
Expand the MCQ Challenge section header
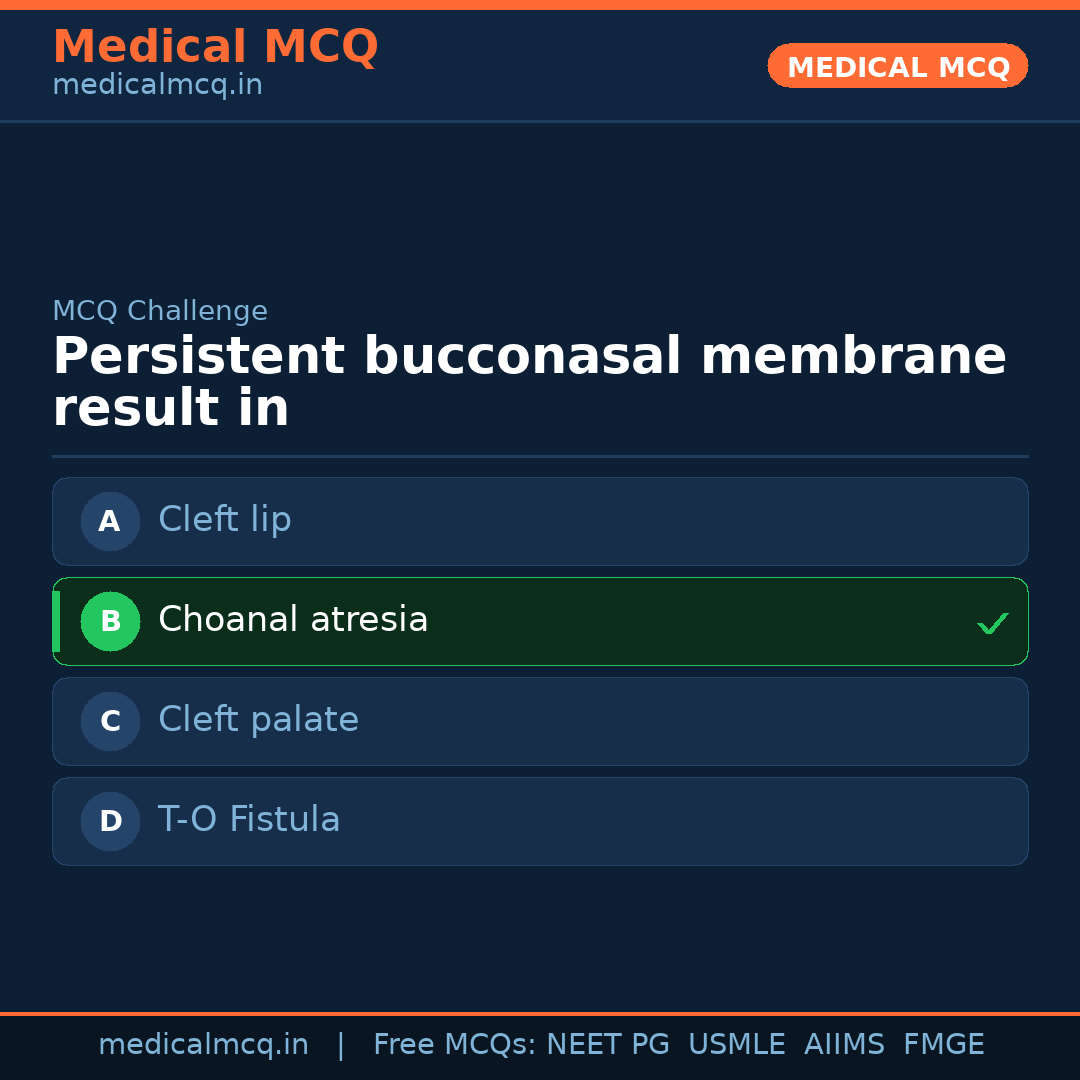coord(160,311)
